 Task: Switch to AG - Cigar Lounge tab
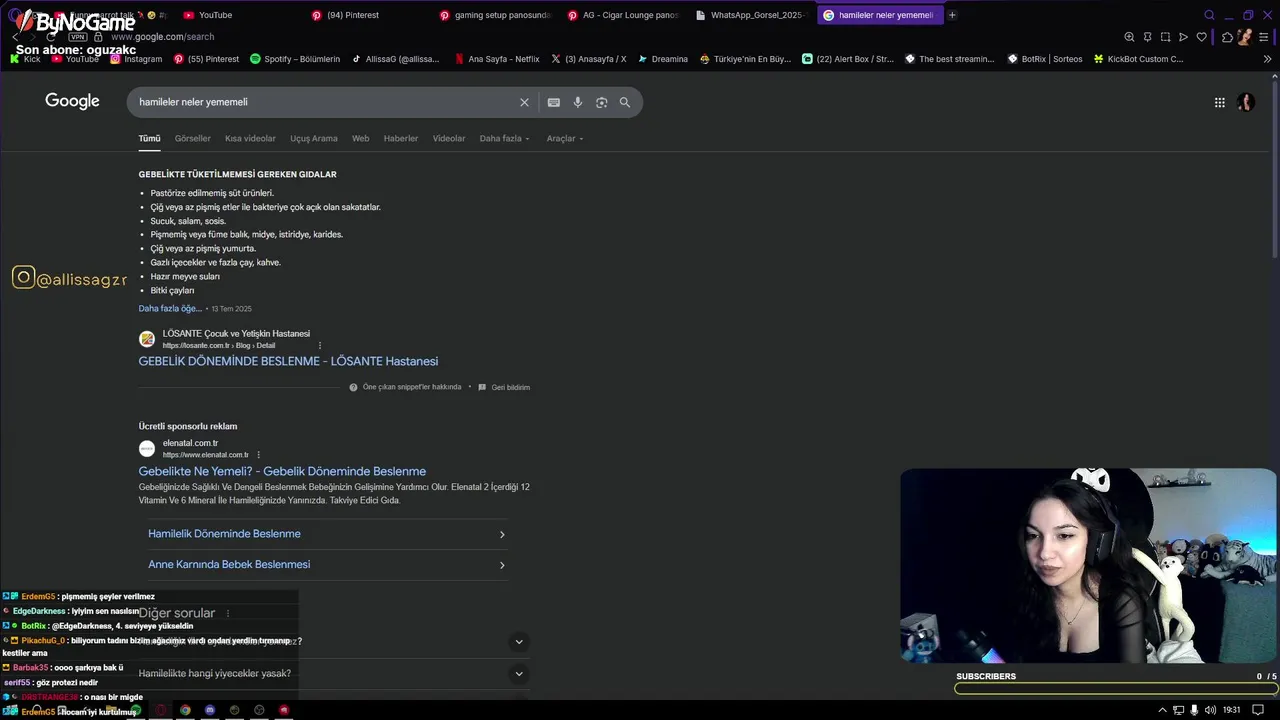[623, 15]
